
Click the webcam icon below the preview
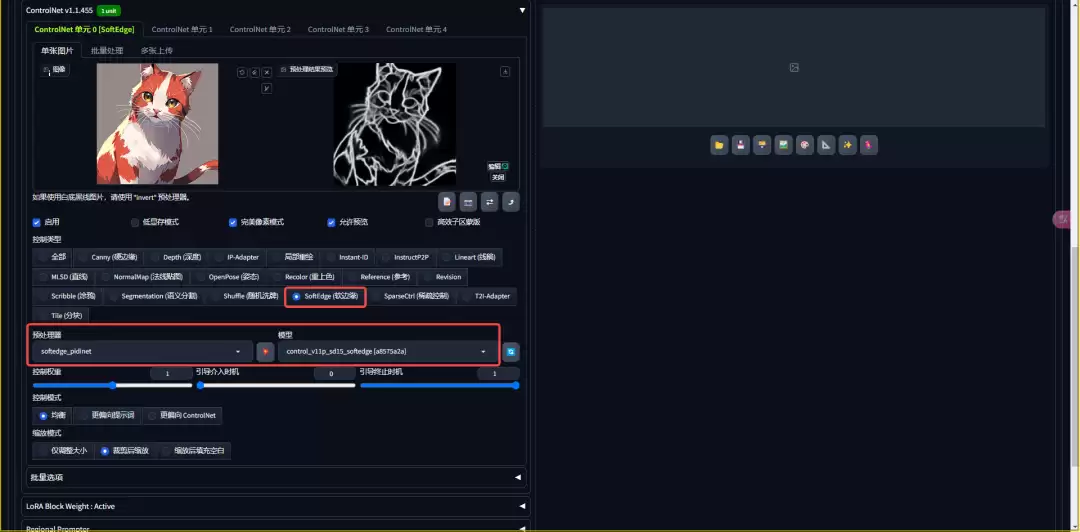click(x=468, y=202)
